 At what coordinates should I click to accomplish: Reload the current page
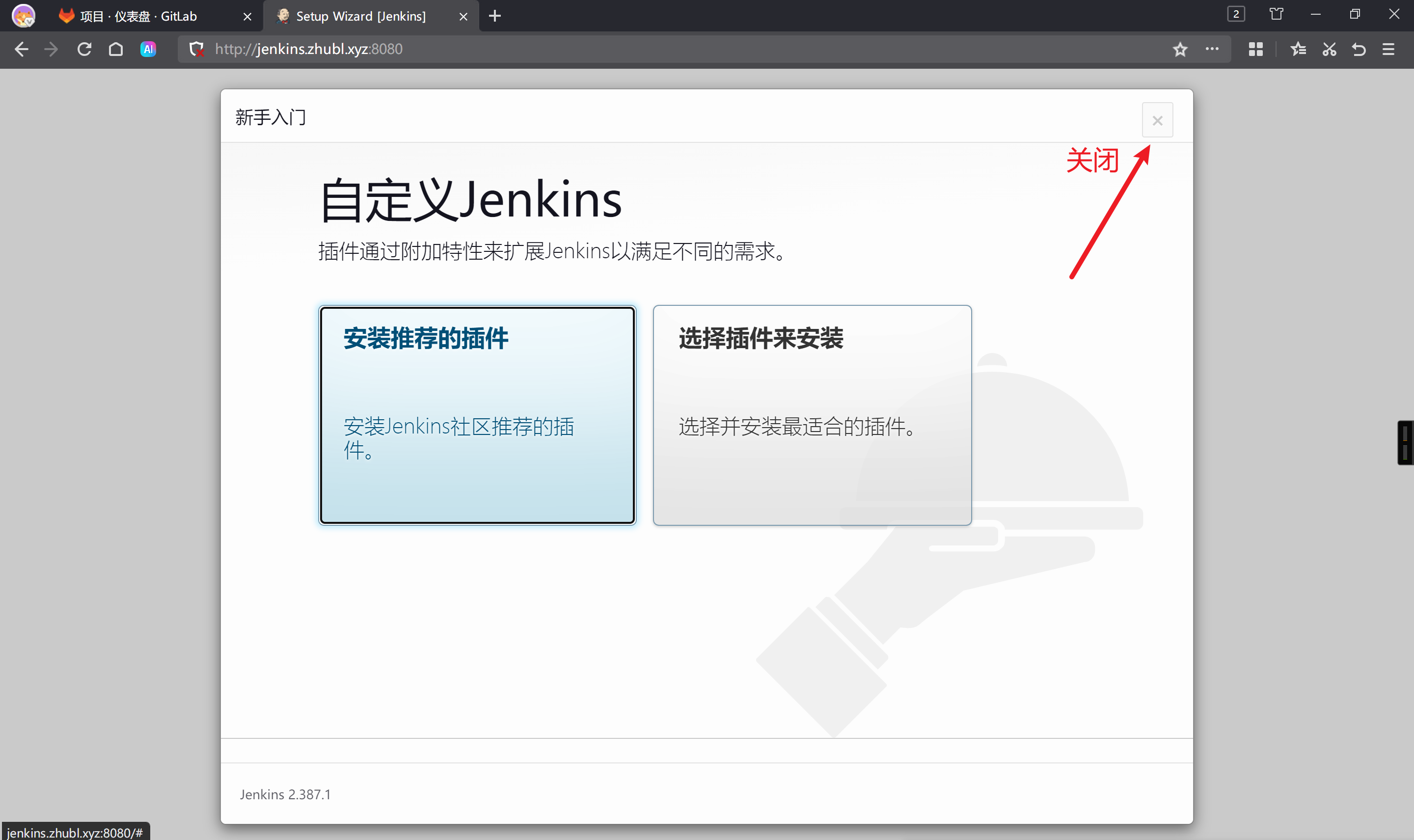tap(84, 49)
